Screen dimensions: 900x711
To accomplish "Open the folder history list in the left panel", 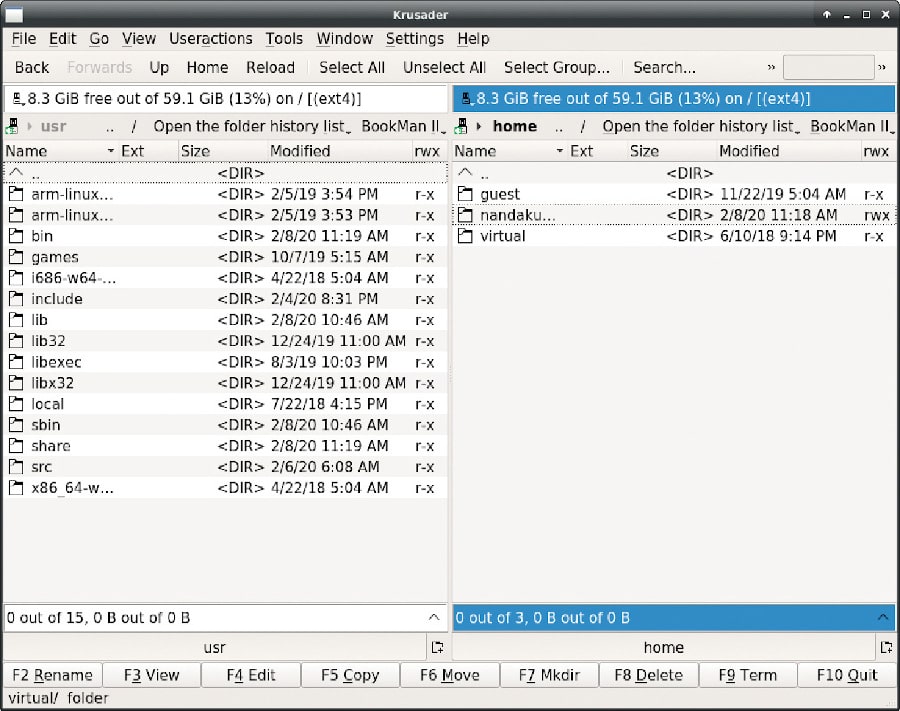I will click(x=250, y=126).
